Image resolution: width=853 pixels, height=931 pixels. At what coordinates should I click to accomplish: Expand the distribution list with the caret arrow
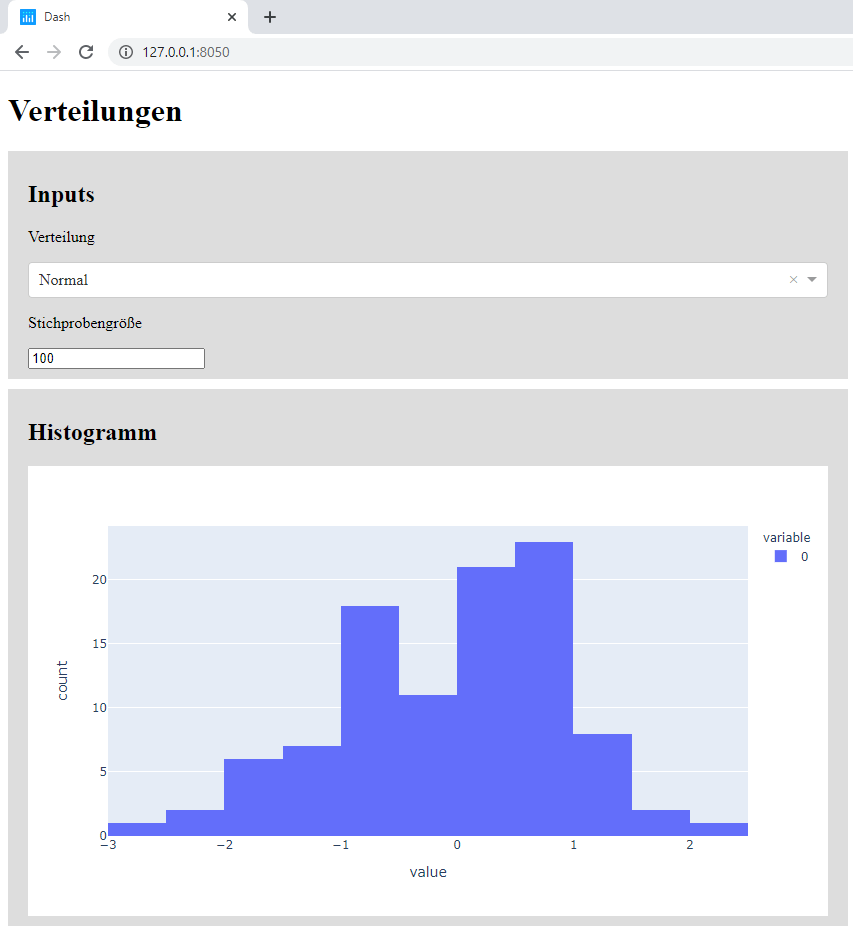click(x=812, y=280)
